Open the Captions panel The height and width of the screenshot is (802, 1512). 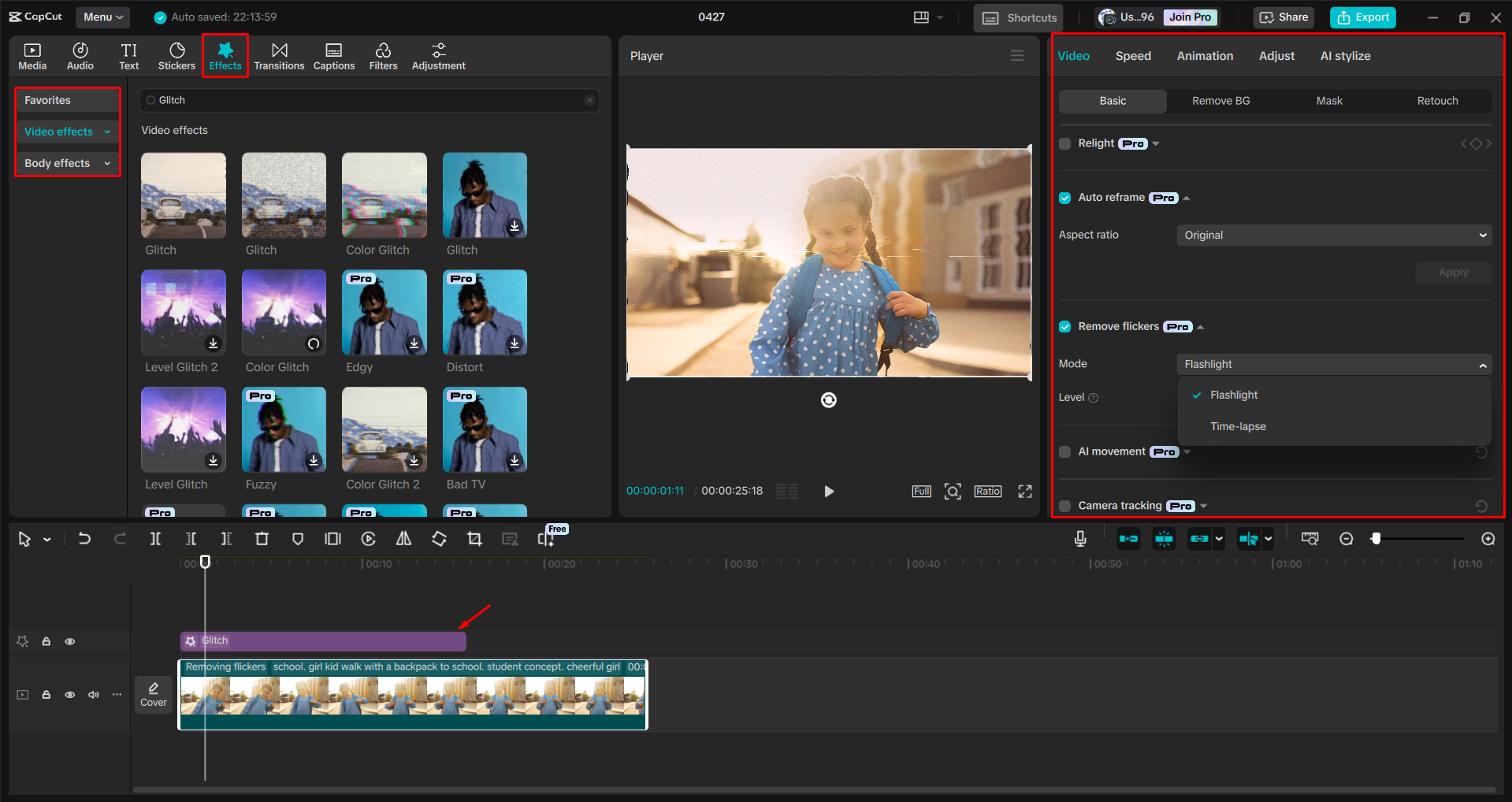(333, 55)
